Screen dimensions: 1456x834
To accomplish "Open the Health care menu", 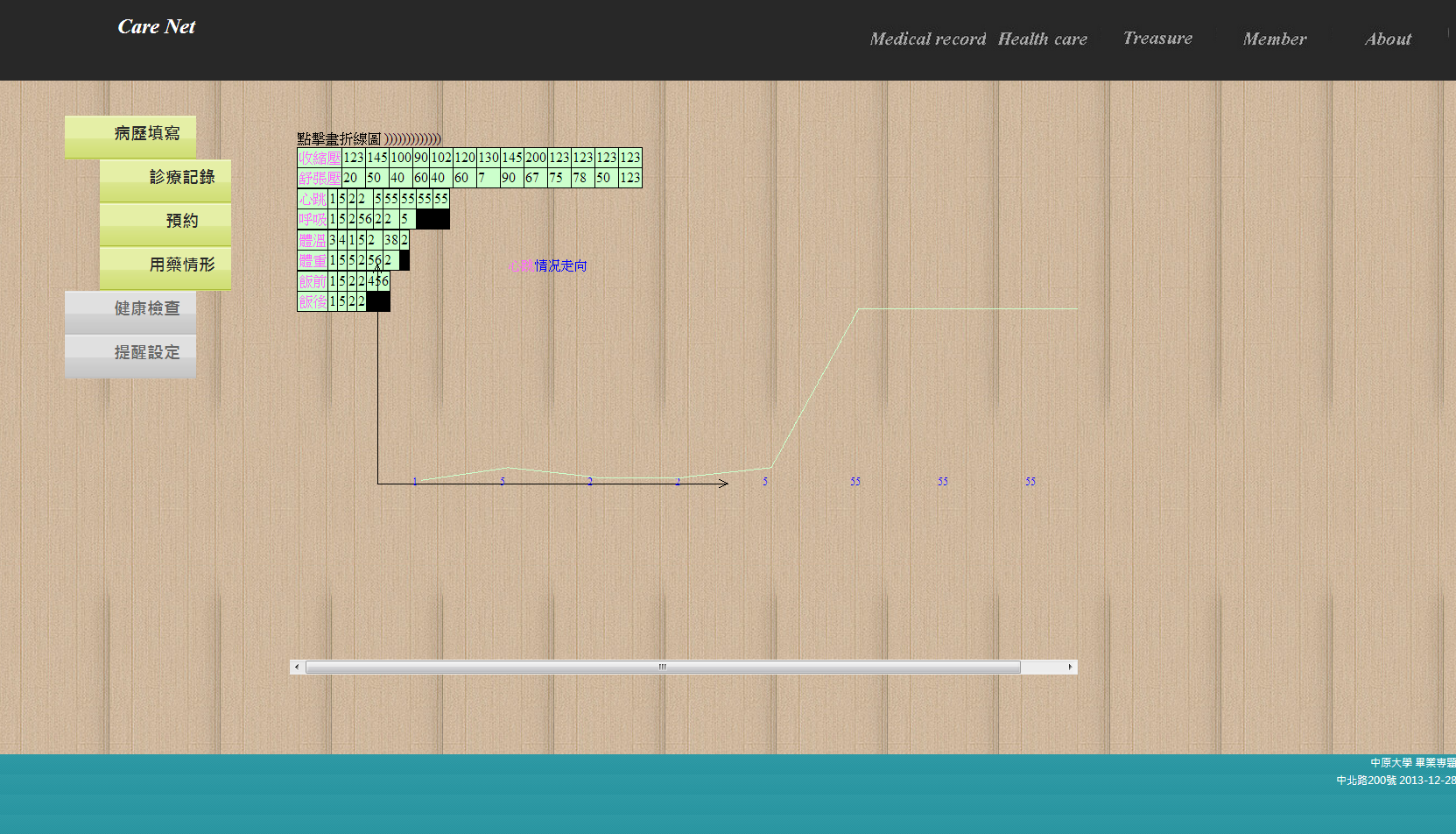I will (x=1042, y=39).
